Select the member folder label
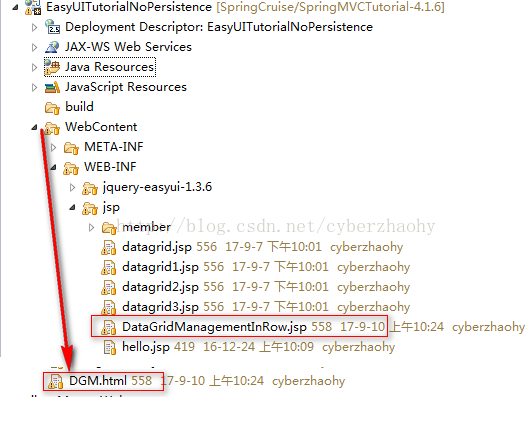This screenshot has width=532, height=430. click(147, 227)
